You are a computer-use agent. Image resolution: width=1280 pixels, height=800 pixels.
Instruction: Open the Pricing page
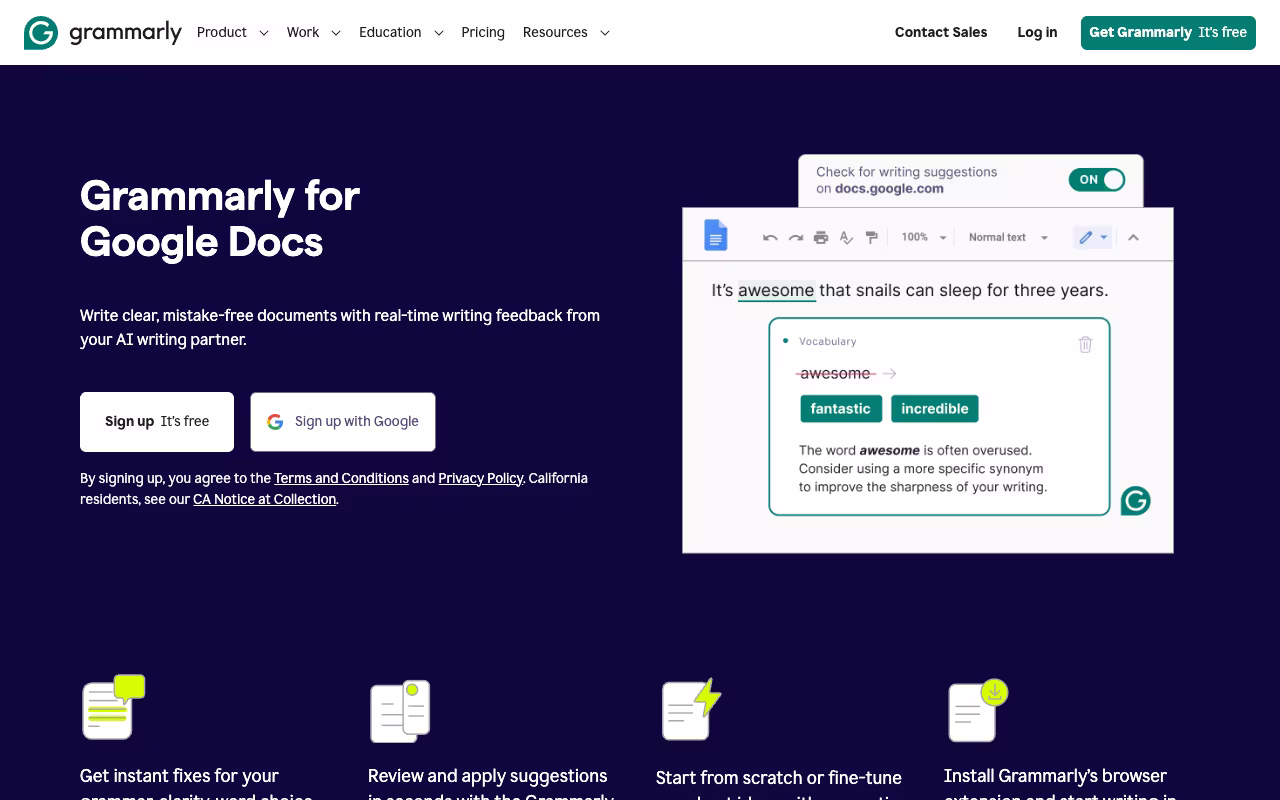(483, 32)
